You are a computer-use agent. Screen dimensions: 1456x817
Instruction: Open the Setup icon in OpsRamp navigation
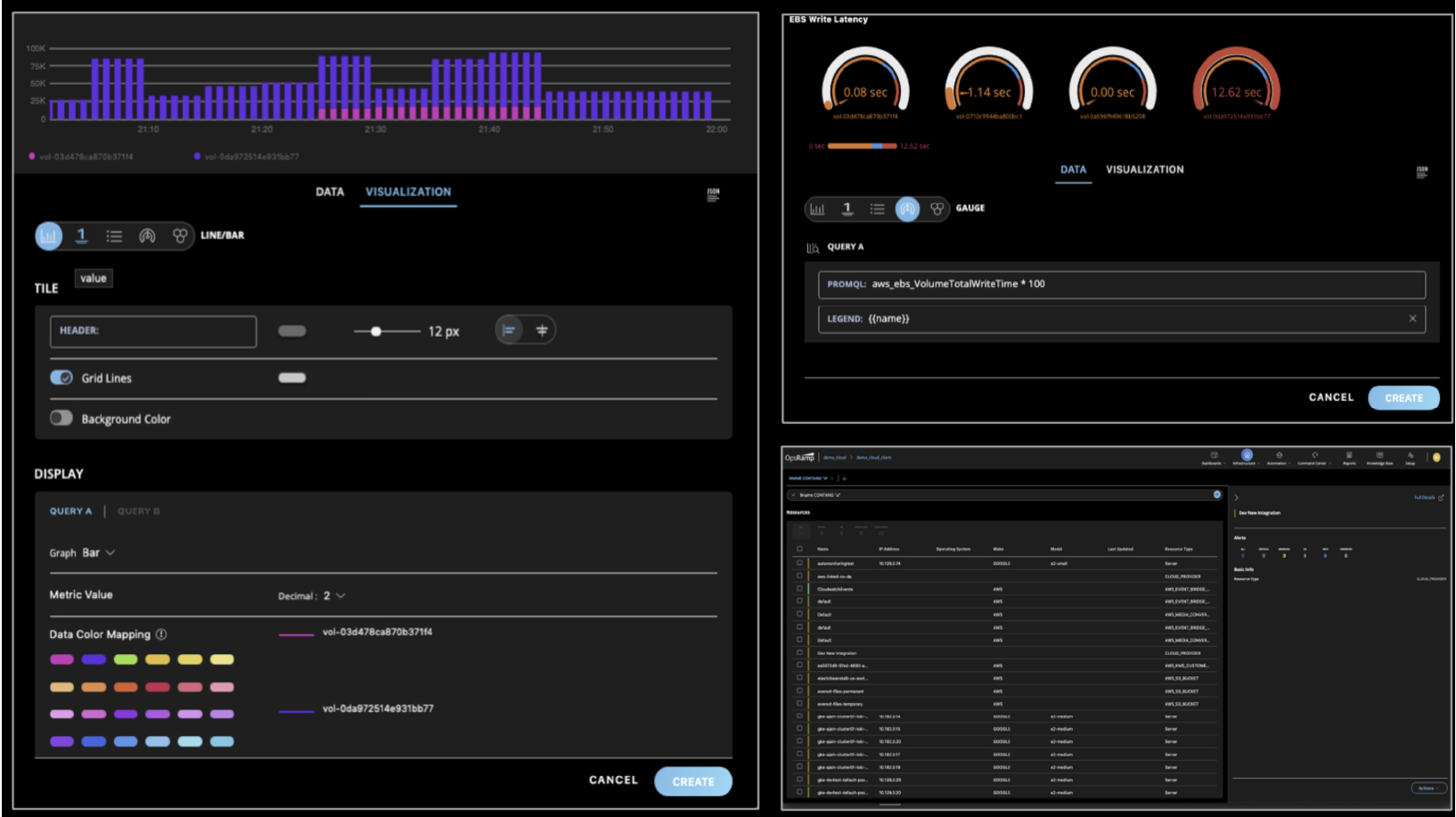(1411, 455)
